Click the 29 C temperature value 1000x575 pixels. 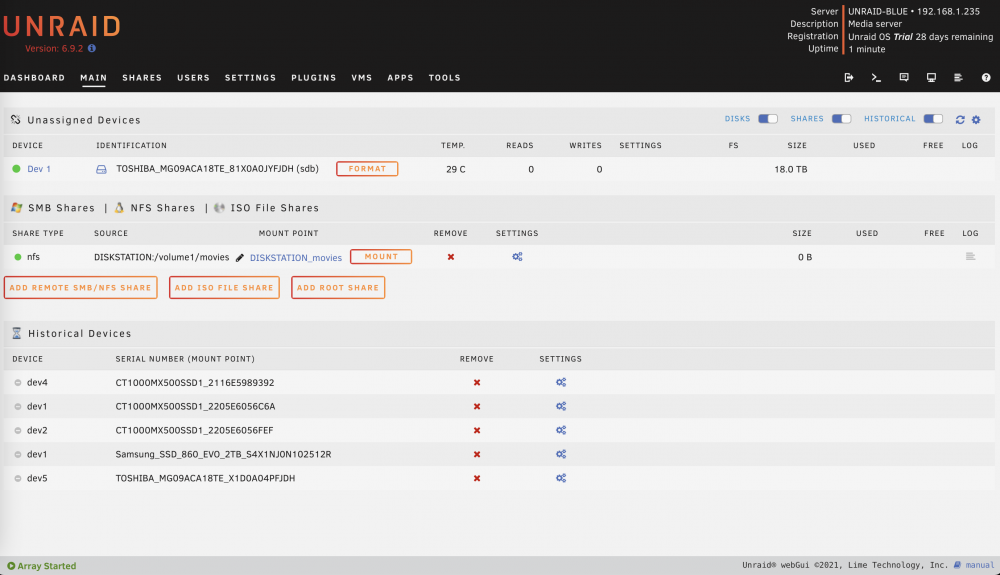tap(455, 169)
